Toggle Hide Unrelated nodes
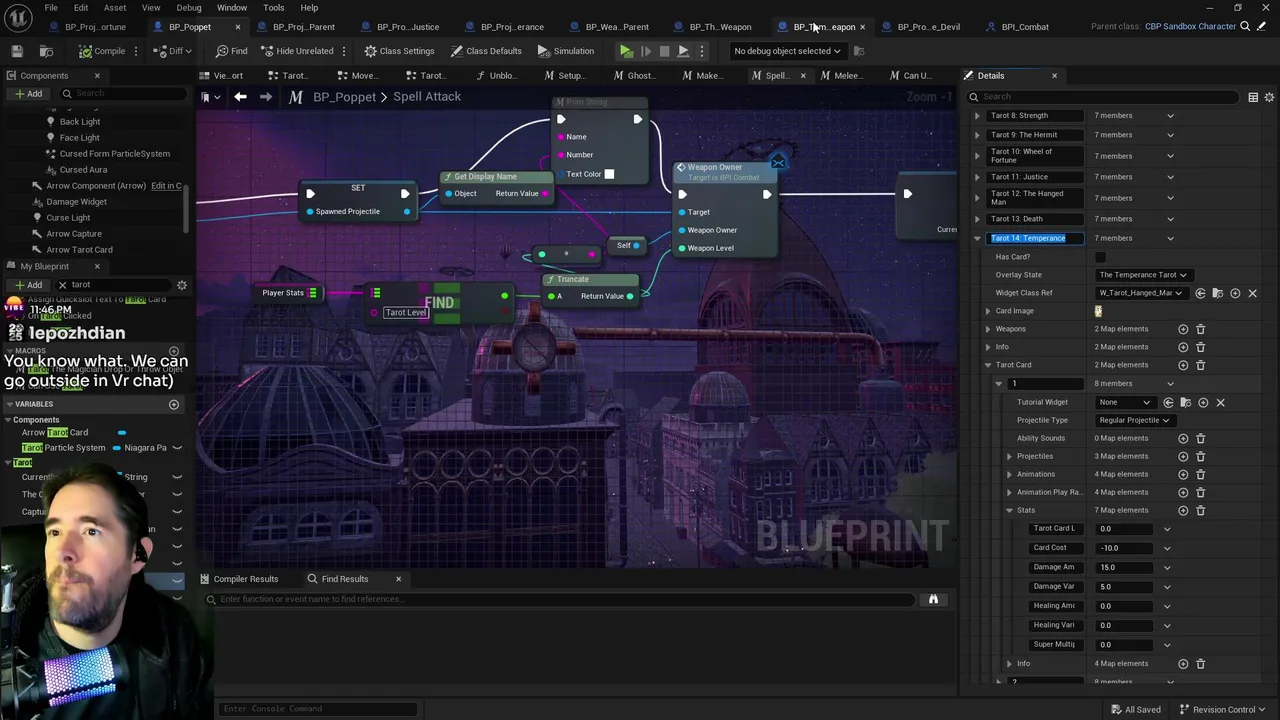 (298, 51)
